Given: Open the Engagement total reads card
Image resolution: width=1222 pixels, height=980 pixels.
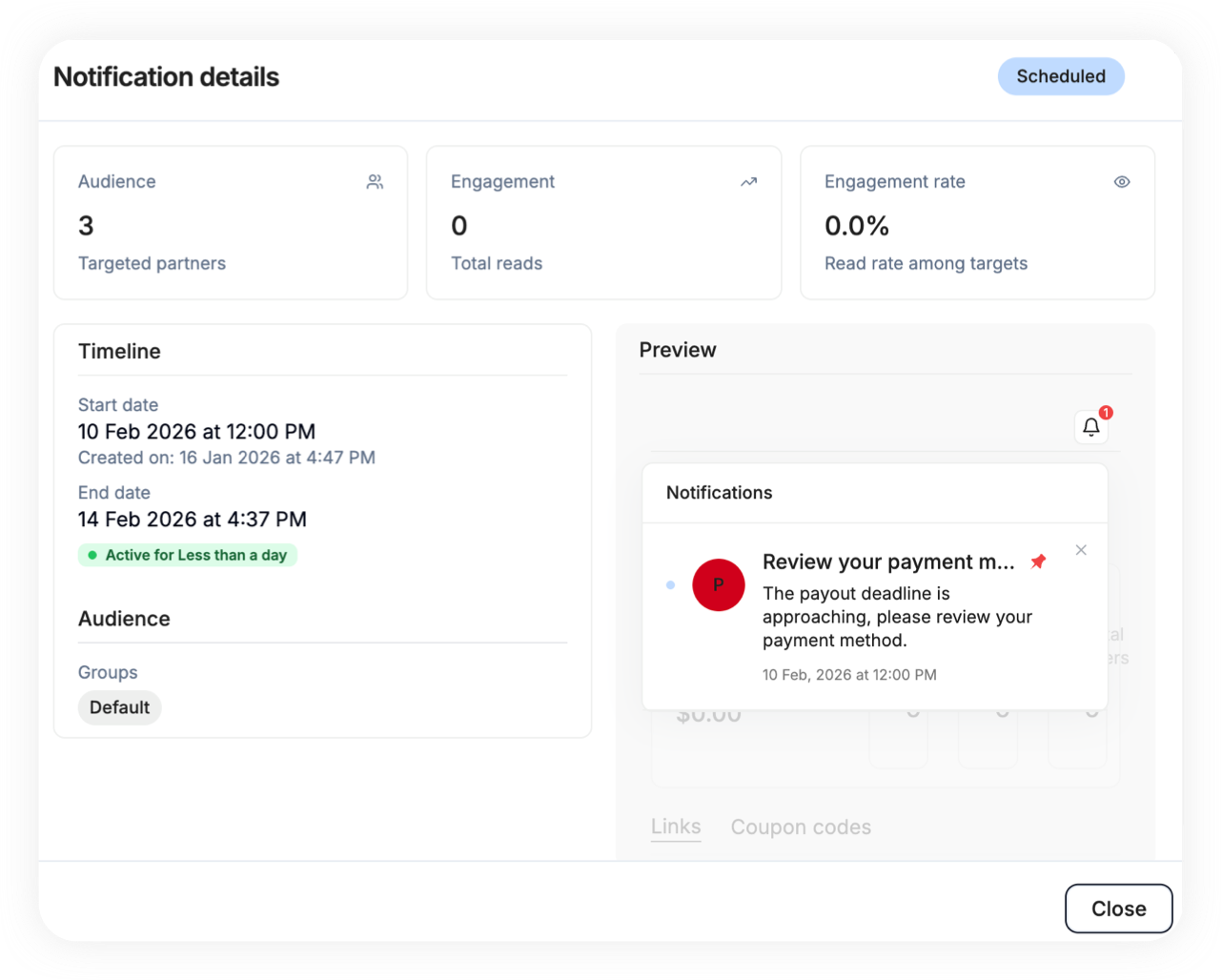Looking at the screenshot, I should [603, 222].
